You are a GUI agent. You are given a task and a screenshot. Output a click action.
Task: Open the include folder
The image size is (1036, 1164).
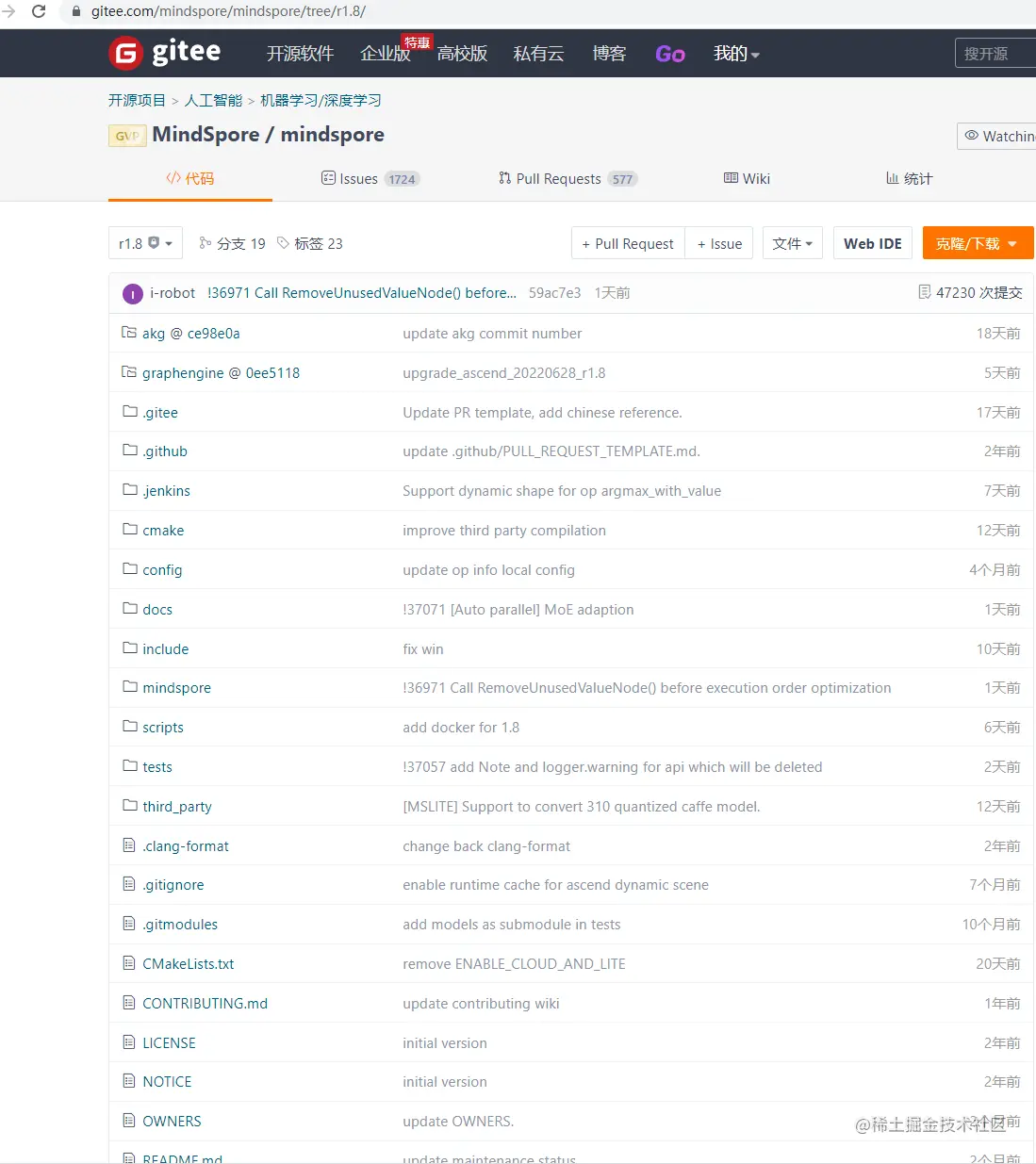tap(166, 649)
